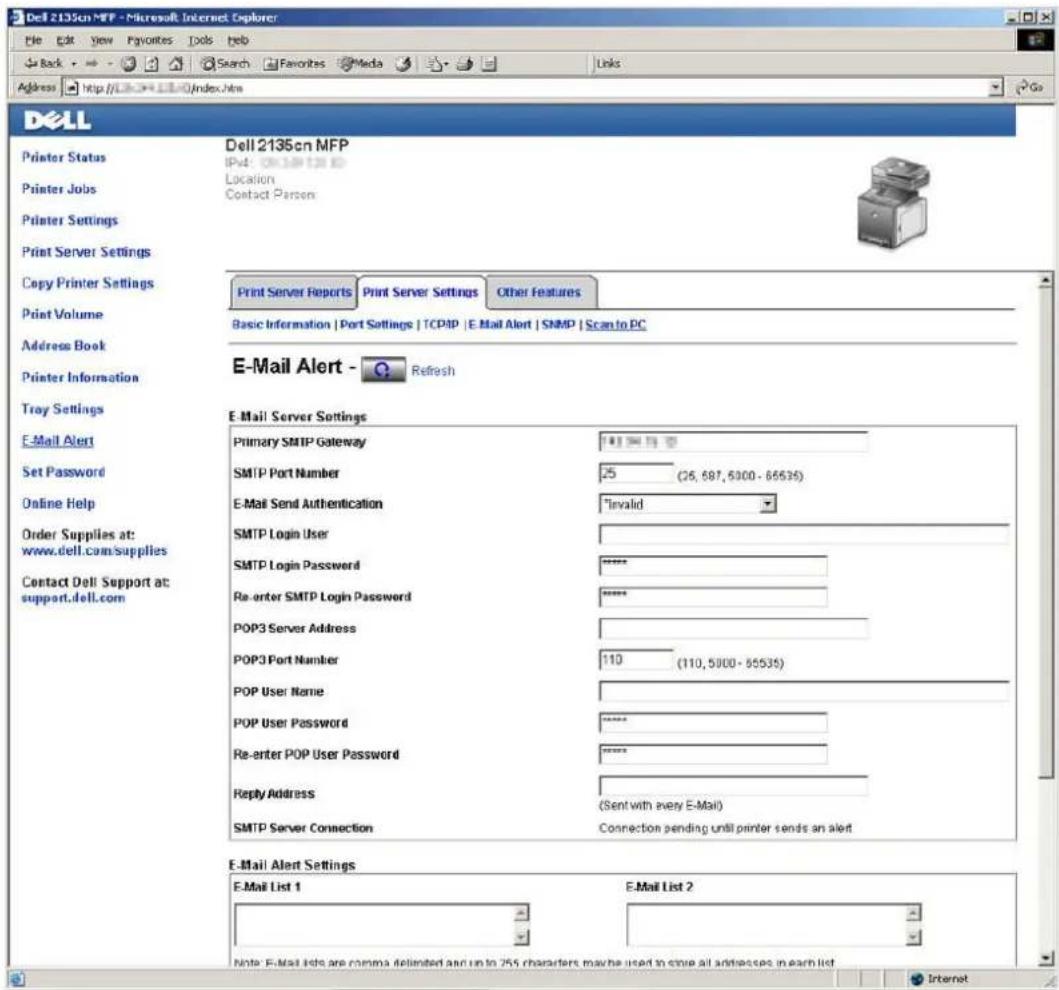Click the Reply Address field
Screen dimensions: 1059x990
[x=733, y=785]
